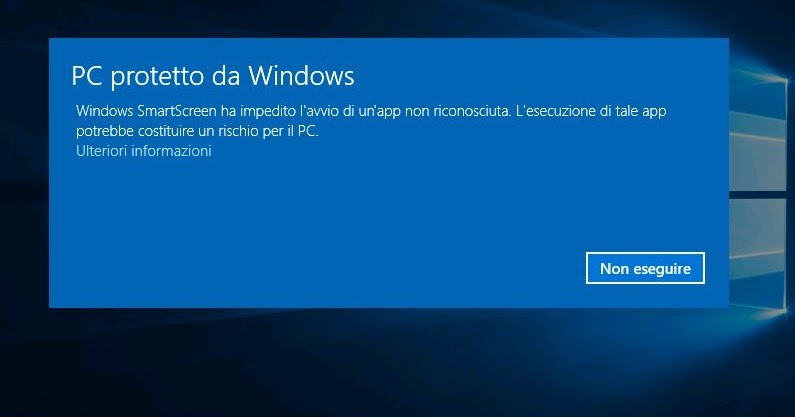
Task: Click the text 'potrebbe costituire un rischio'
Action: 168,131
